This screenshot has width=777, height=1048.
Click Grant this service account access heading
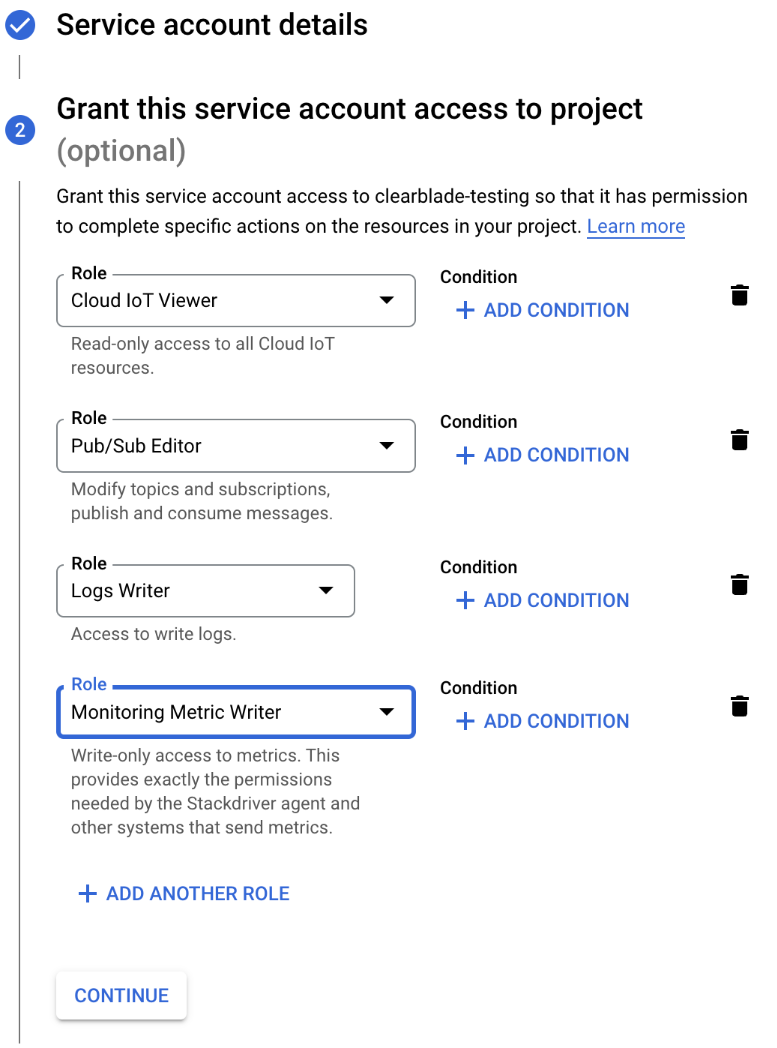(349, 109)
